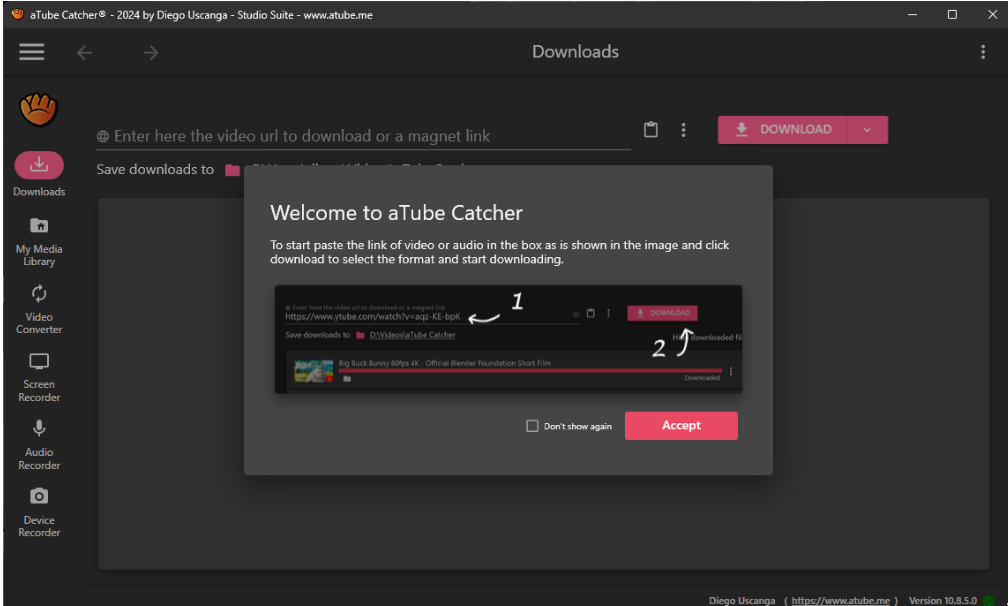
Task: Accept the welcome dialog
Action: 681,425
